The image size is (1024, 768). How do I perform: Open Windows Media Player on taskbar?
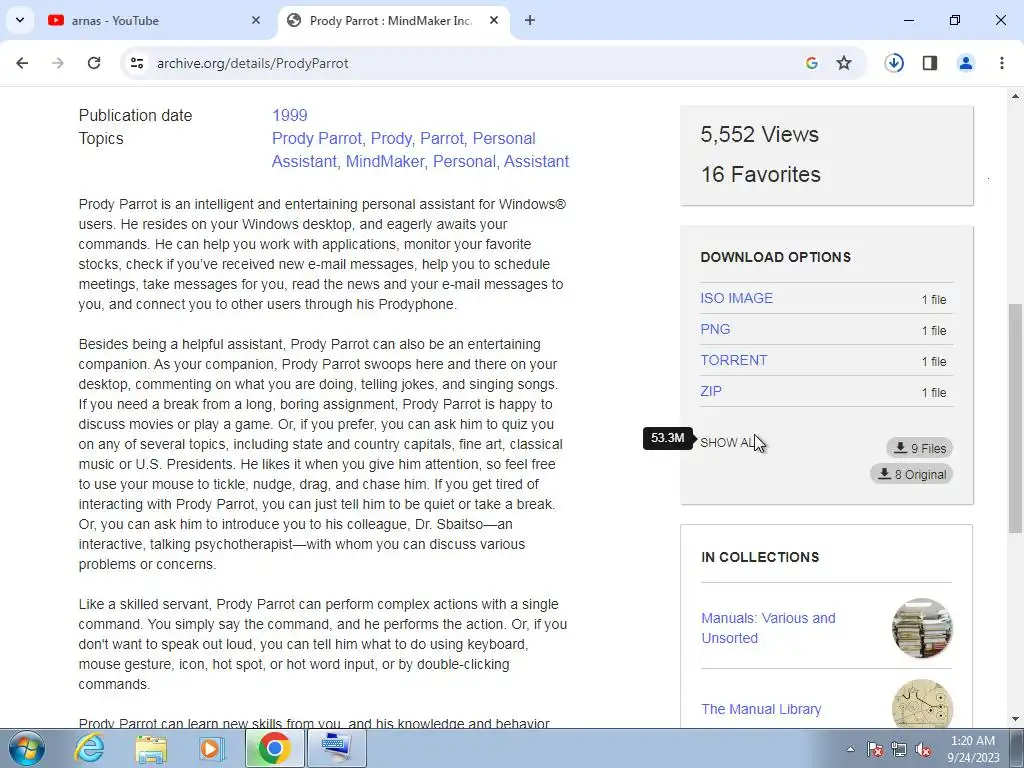(x=211, y=748)
